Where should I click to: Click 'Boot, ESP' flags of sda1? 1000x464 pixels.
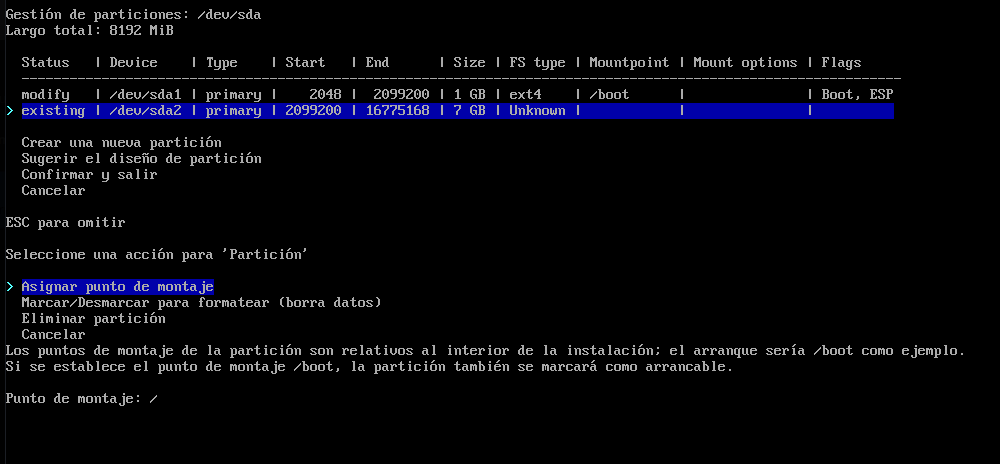857,94
